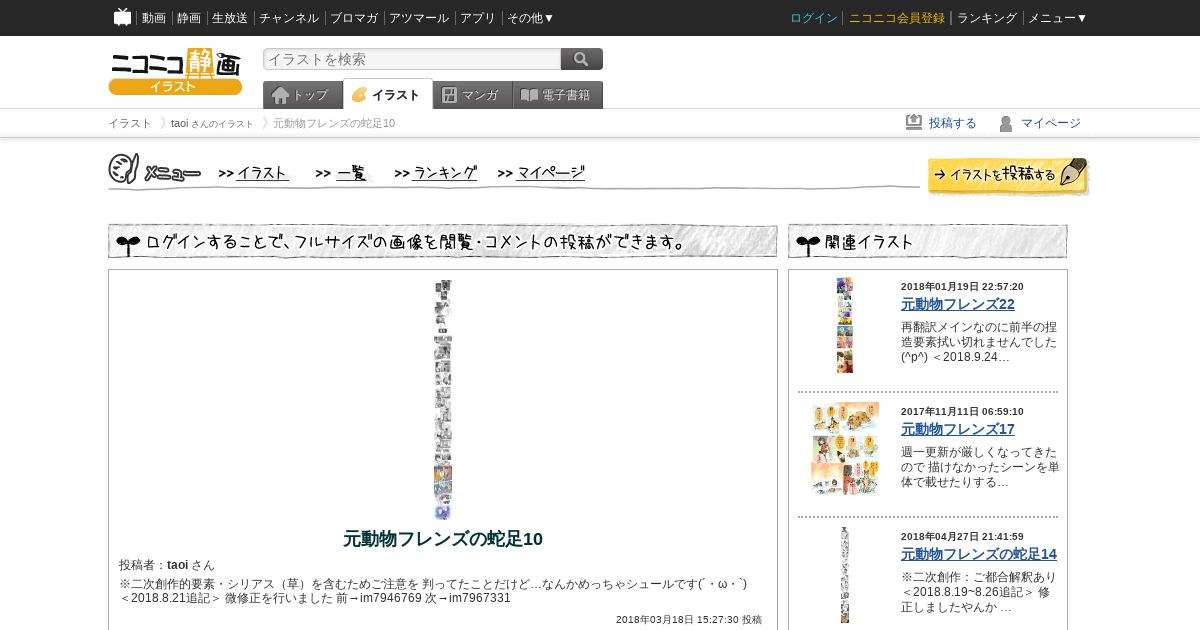Click the マイページ header link text
Image resolution: width=1200 pixels, height=630 pixels.
[1051, 123]
